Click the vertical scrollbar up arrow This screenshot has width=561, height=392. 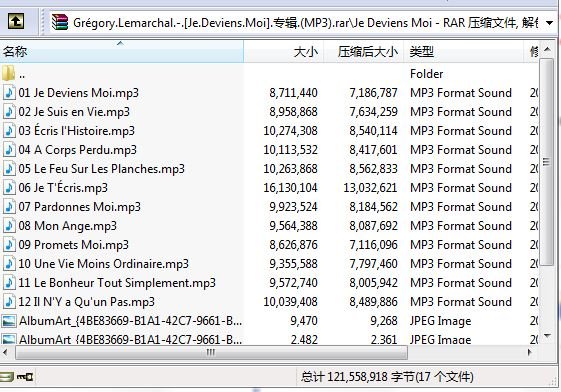547,49
